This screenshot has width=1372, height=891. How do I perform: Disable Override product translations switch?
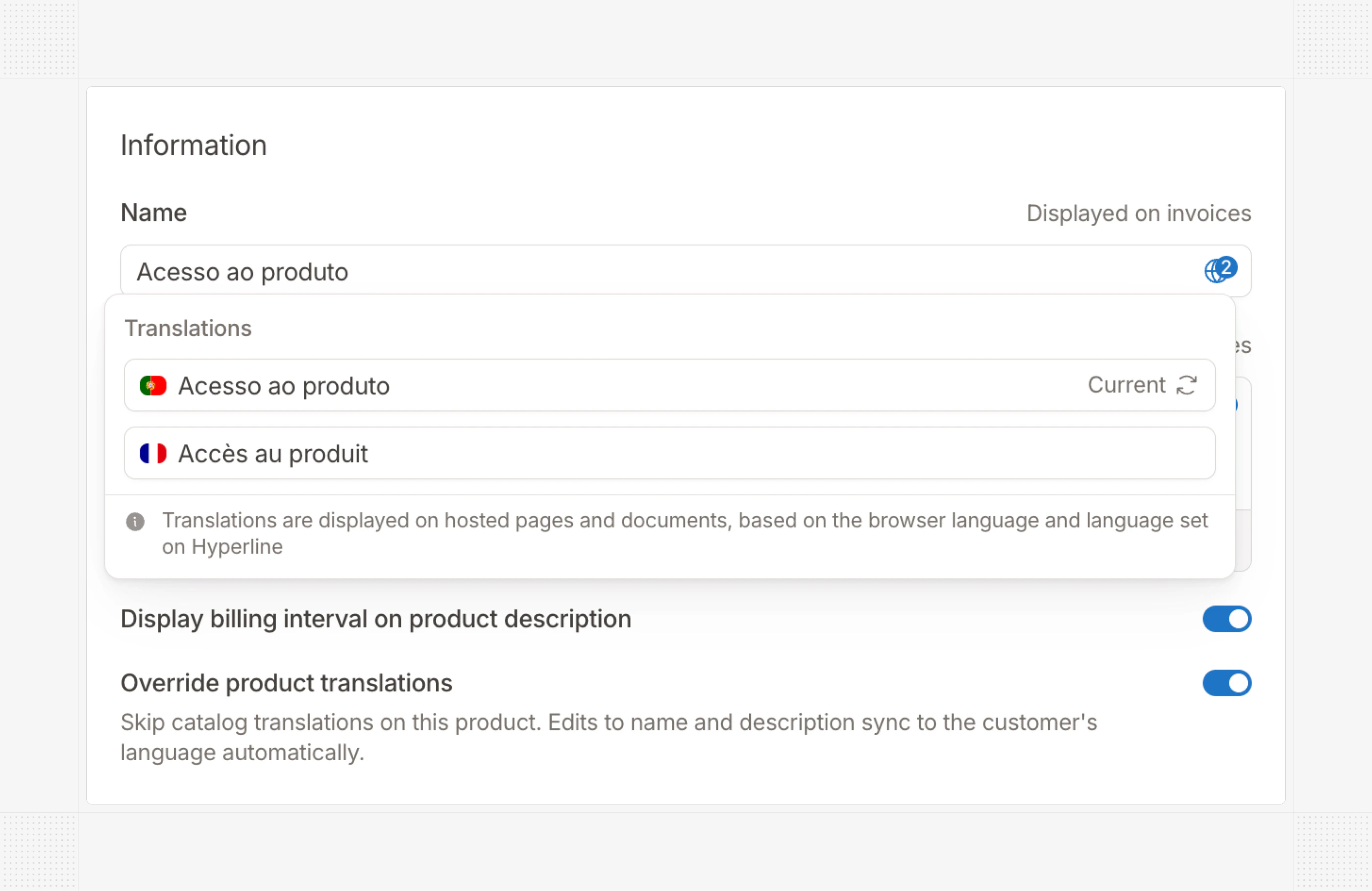click(1226, 683)
